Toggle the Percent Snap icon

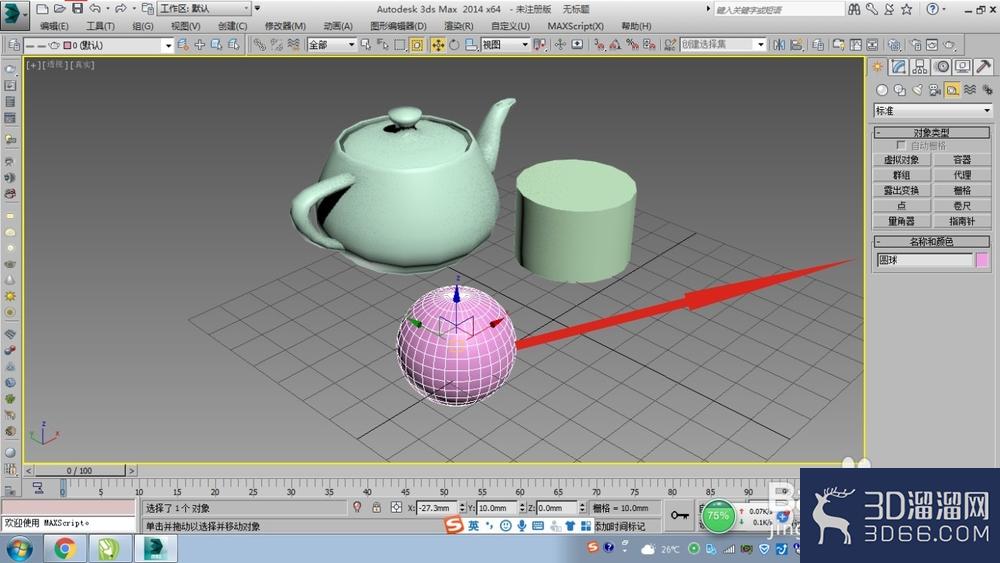tap(632, 45)
